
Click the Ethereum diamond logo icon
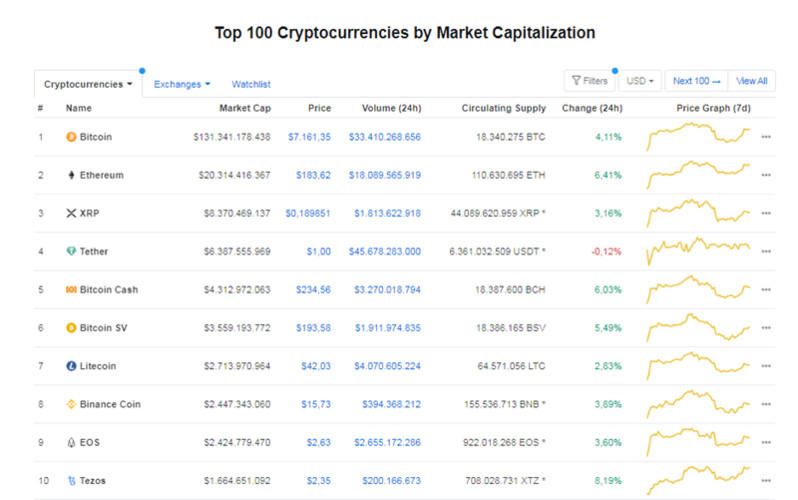(x=71, y=175)
